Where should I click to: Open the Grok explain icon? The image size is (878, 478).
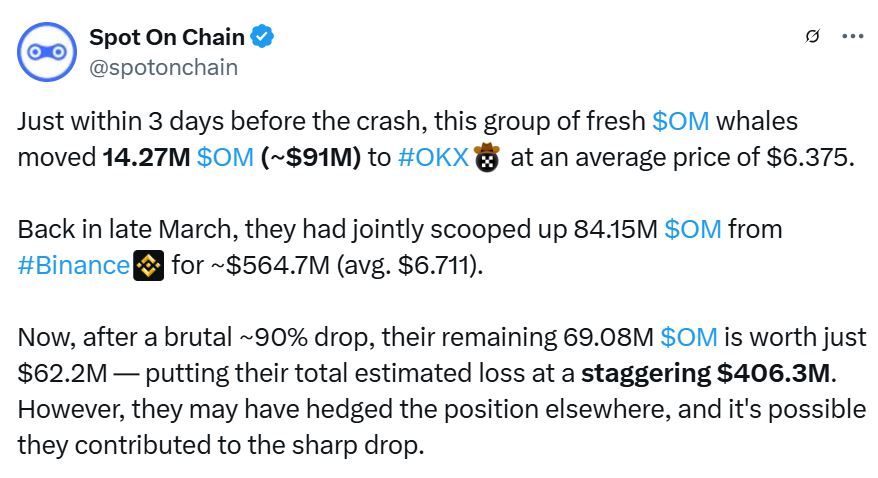click(812, 37)
